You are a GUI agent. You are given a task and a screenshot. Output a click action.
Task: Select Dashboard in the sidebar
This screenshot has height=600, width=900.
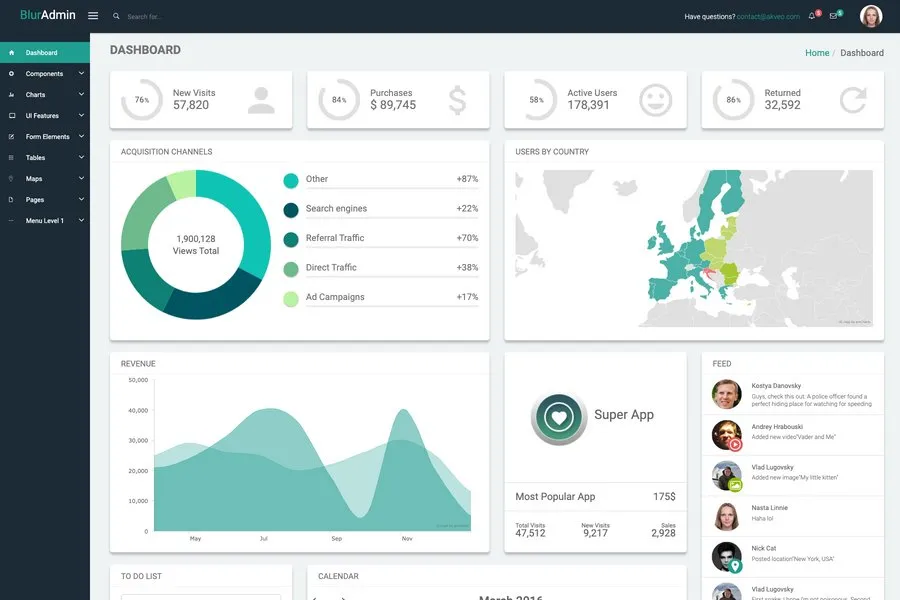[x=41, y=53]
